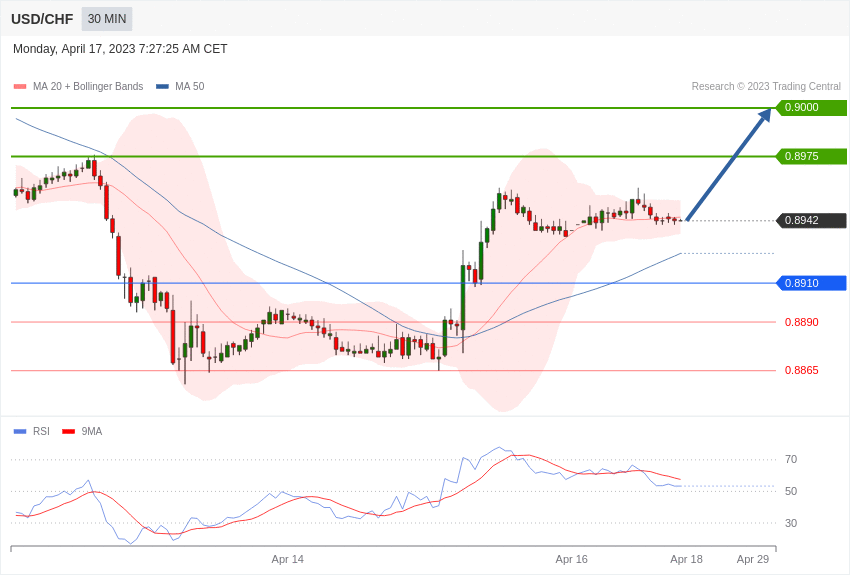Click the blue upward forecast arrow head

click(765, 115)
